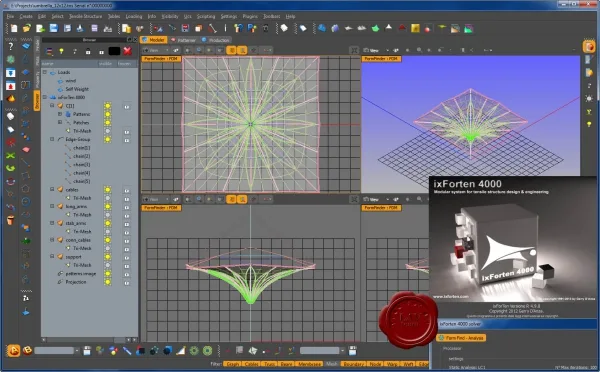Expand the Patterns tree node
The height and width of the screenshot is (372, 600).
coord(60,114)
